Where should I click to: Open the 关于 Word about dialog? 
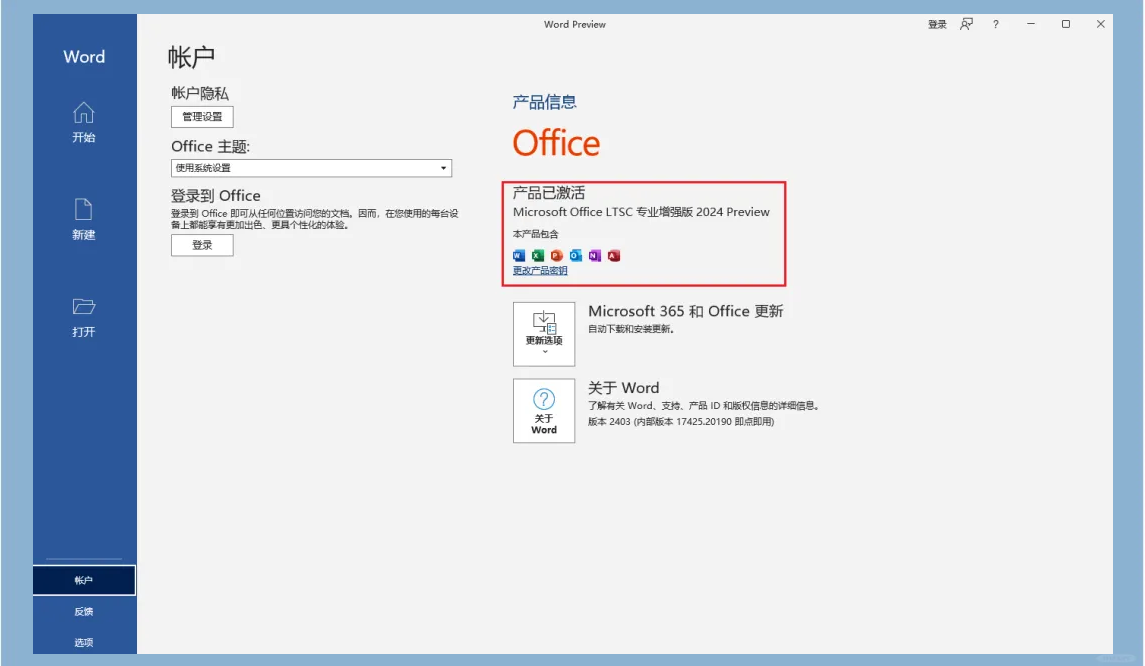[544, 410]
